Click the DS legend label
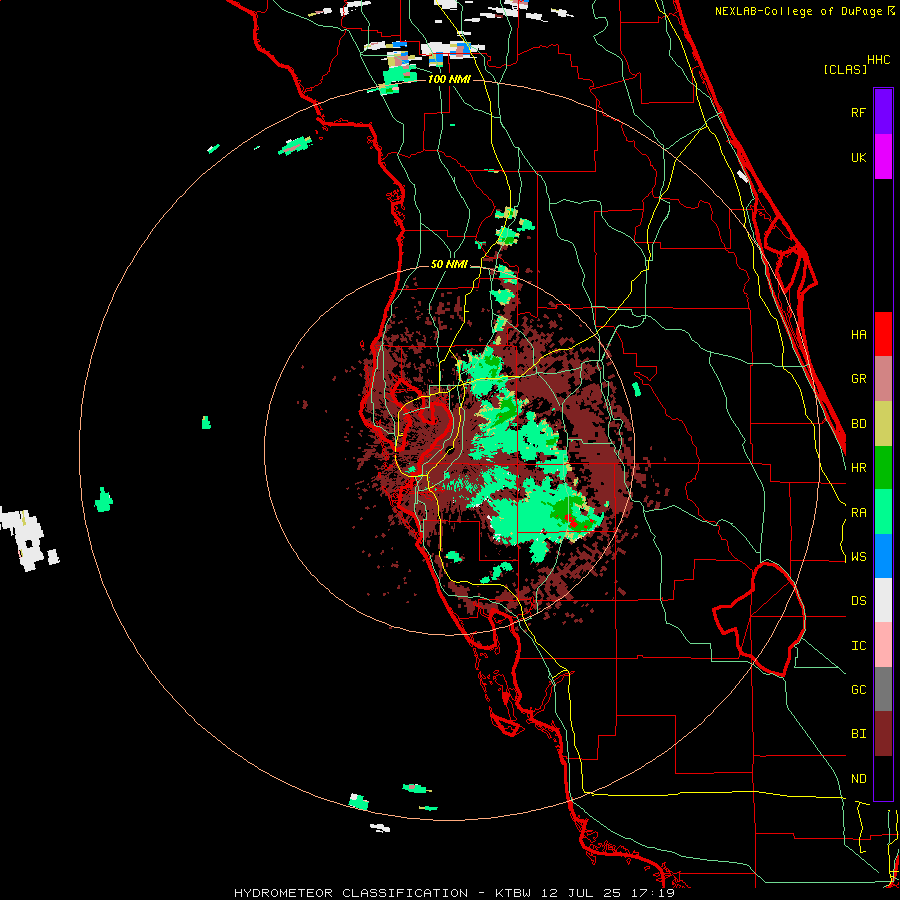 click(858, 601)
